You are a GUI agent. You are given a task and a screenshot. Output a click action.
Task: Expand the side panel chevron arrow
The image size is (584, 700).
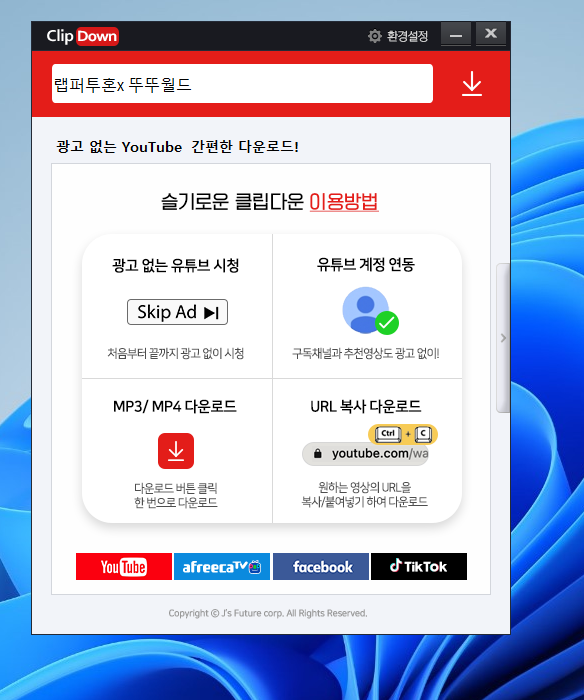click(x=503, y=338)
